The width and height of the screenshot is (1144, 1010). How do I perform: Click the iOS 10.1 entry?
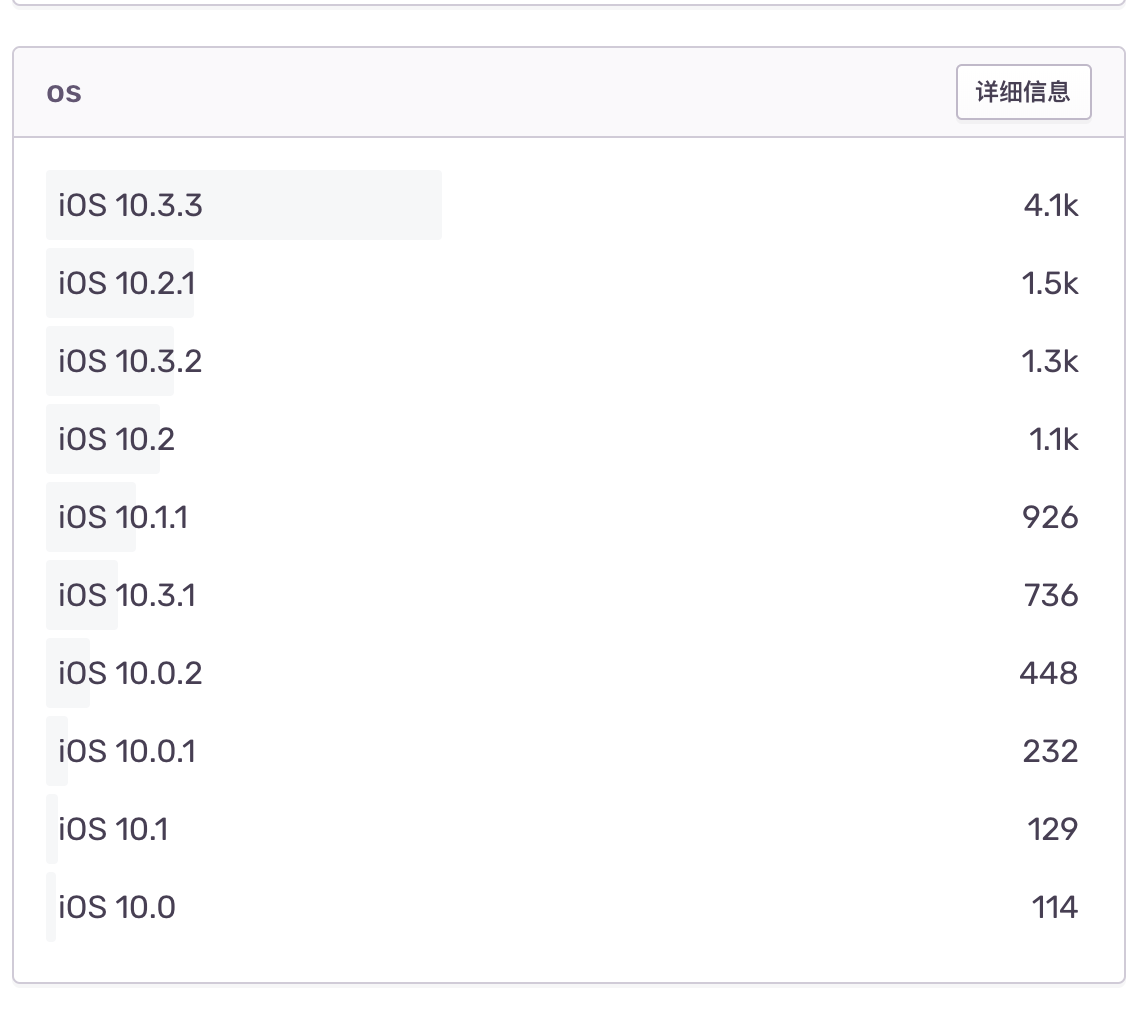[x=113, y=829]
